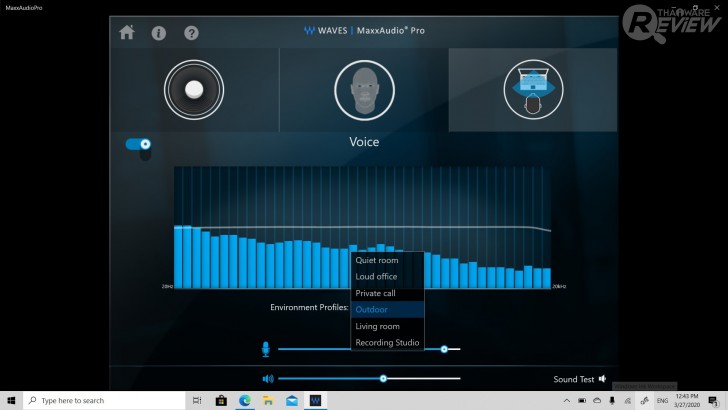Click the info (i) icon
Image resolution: width=728 pixels, height=410 pixels.
[x=159, y=33]
